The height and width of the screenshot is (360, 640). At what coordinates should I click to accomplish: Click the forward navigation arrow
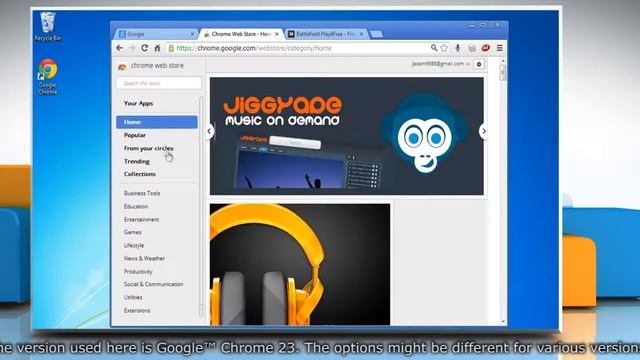coord(132,48)
